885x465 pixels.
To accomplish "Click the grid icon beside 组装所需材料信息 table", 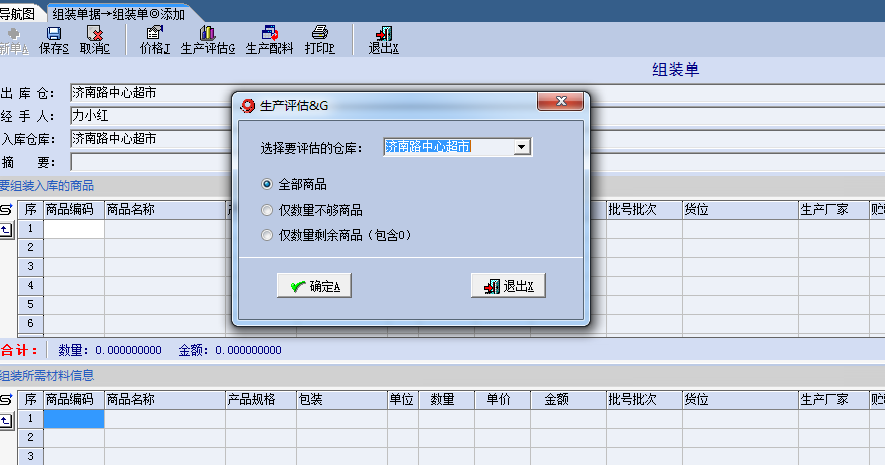I will pos(6,399).
